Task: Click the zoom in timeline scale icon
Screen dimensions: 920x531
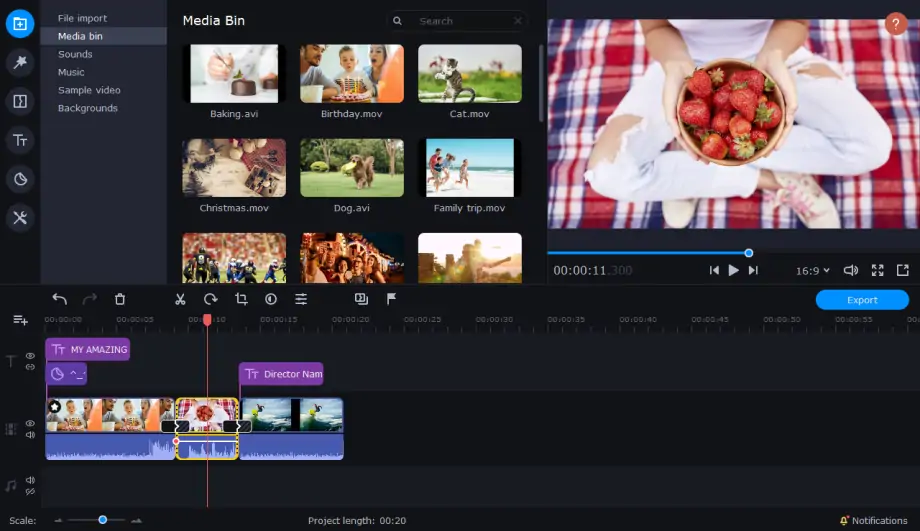Action: tap(136, 520)
